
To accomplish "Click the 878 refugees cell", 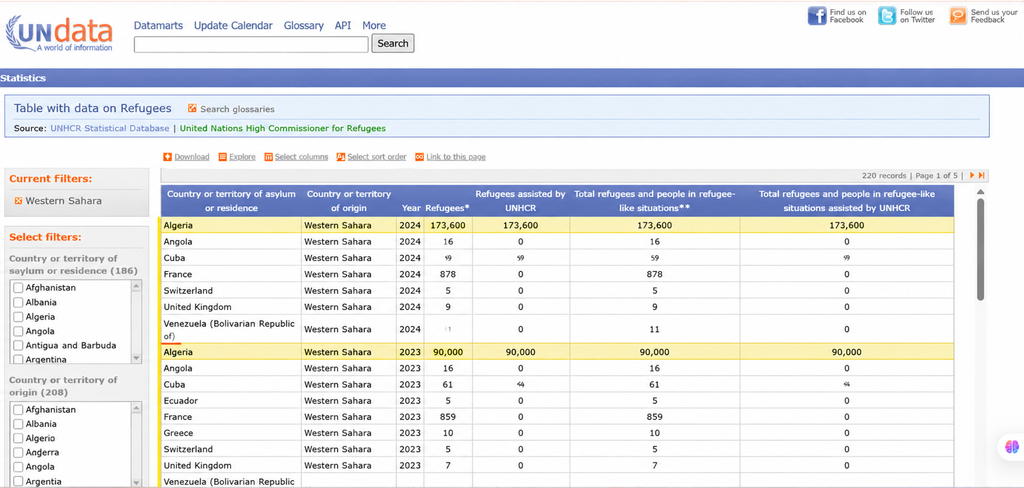I will coord(447,274).
